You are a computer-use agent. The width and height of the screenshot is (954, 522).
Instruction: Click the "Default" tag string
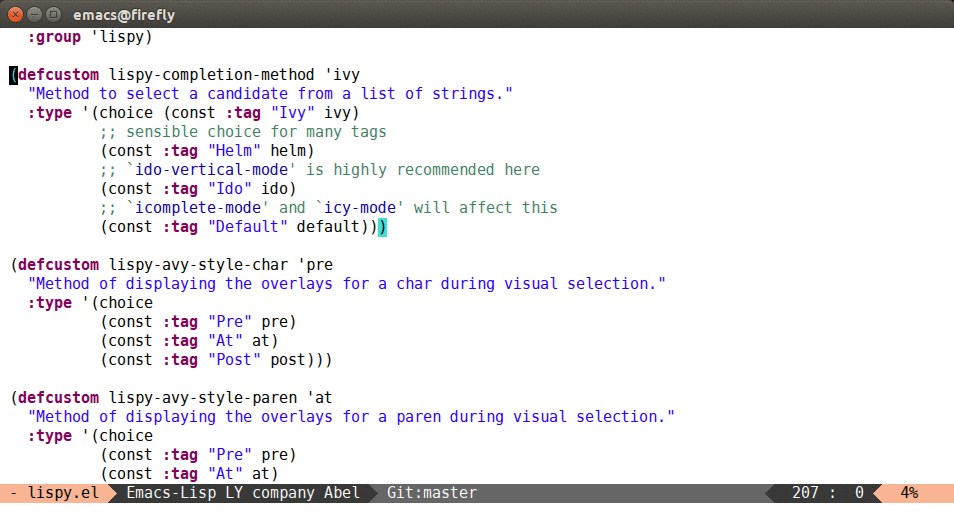point(248,227)
